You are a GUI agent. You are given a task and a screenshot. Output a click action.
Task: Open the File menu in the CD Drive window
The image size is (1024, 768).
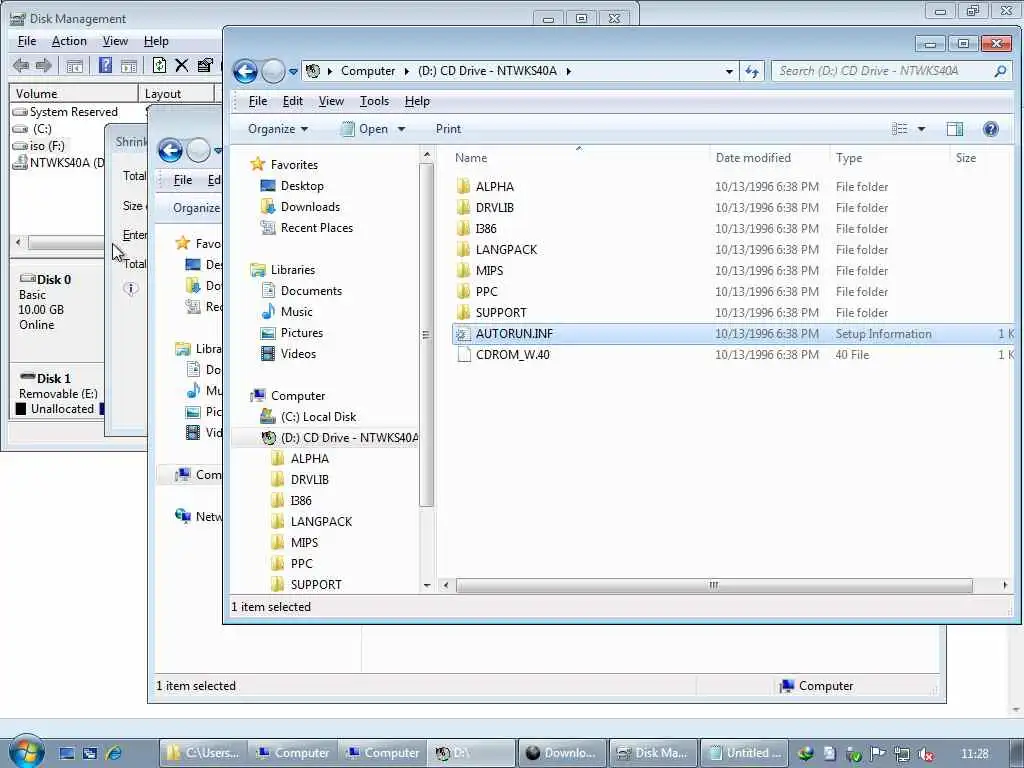258,101
